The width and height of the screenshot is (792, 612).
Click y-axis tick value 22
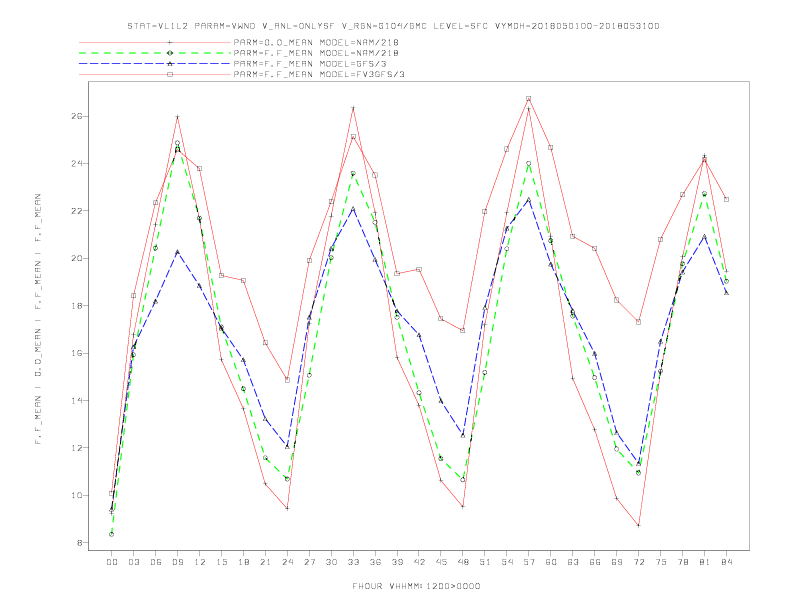(x=77, y=211)
